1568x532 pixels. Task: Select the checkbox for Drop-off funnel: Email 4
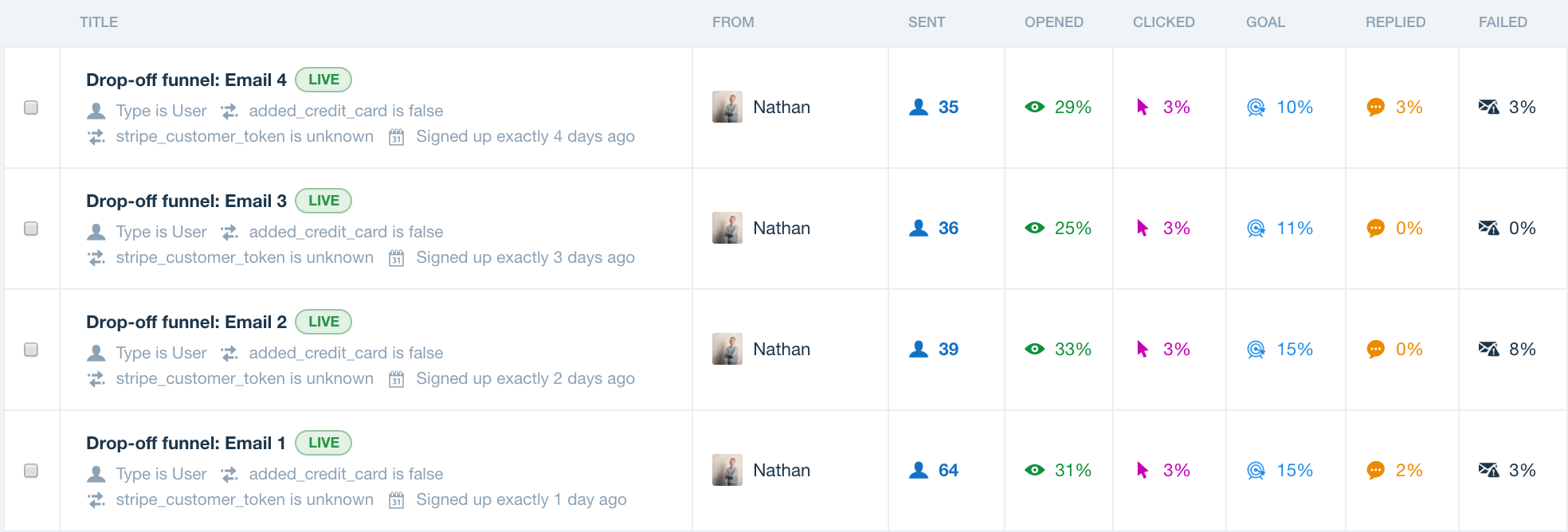point(31,108)
